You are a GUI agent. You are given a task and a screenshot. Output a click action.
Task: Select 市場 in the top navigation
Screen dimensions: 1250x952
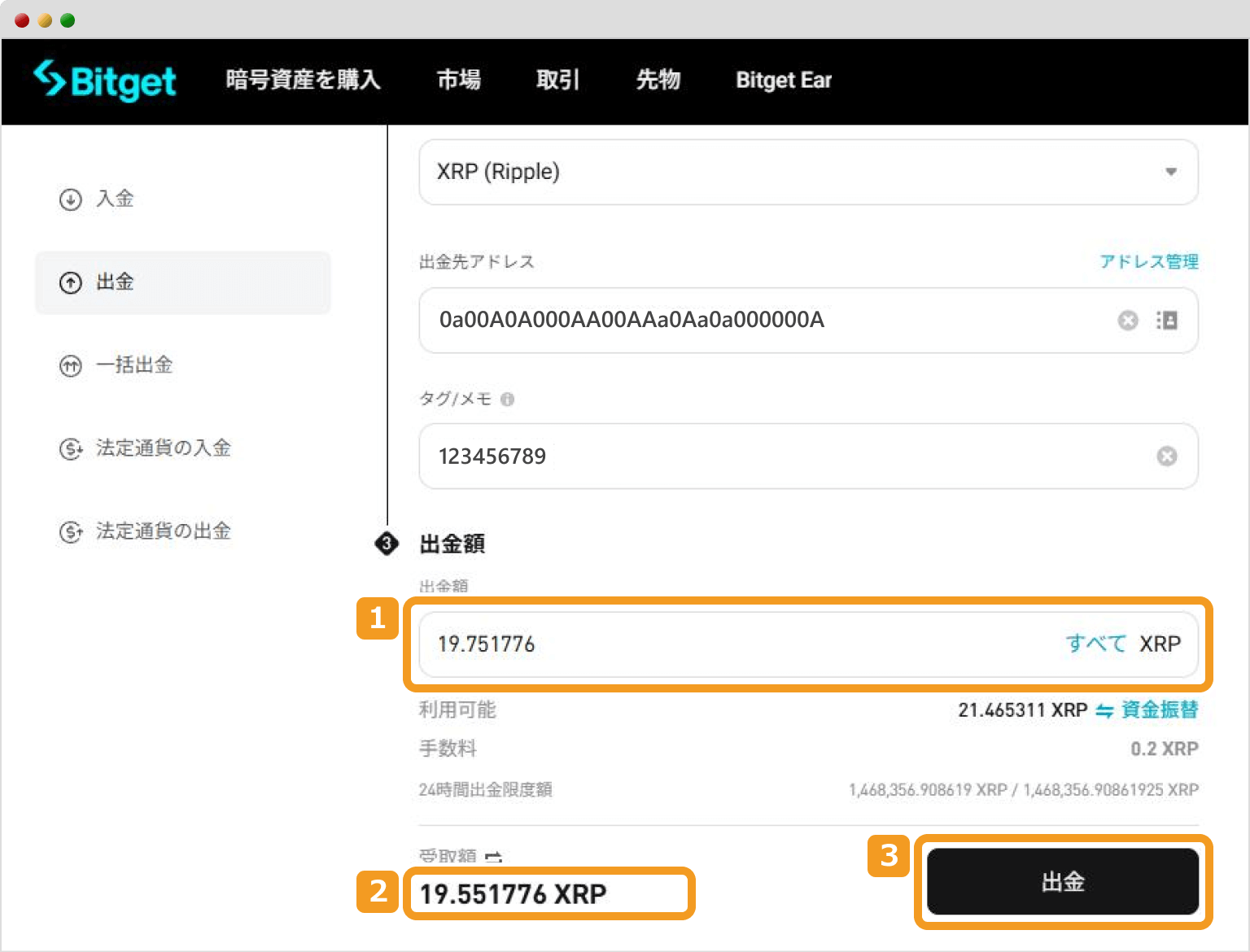coord(458,80)
